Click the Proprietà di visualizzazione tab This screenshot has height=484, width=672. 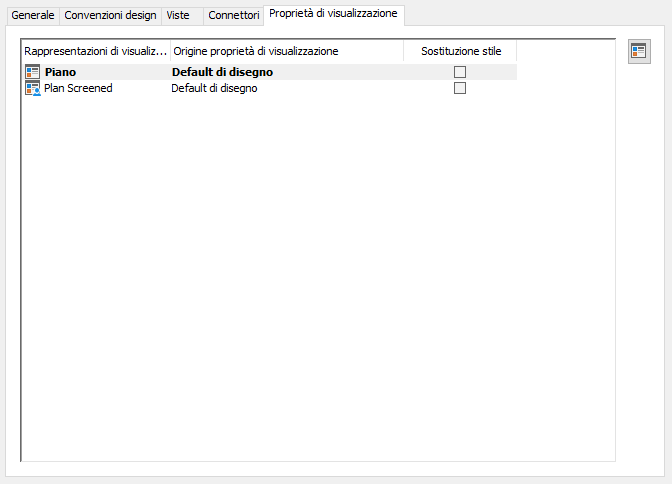333,14
